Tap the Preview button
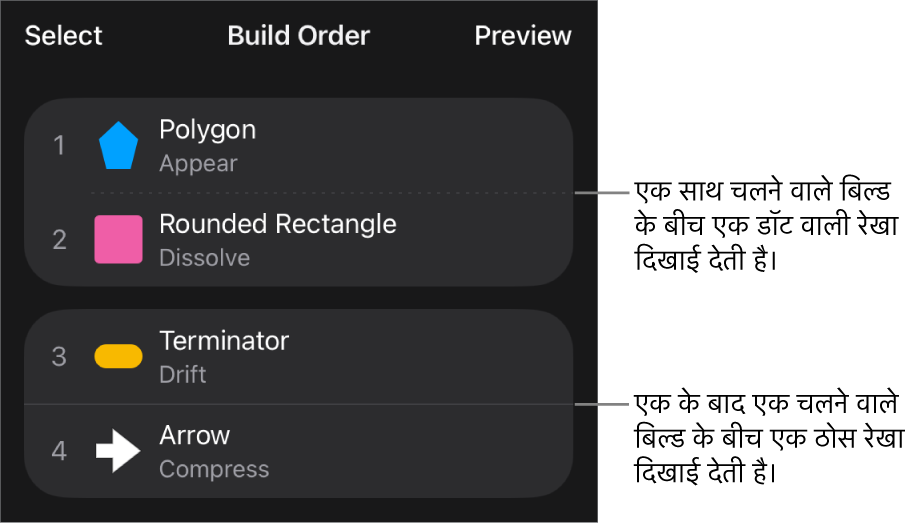Screen dimensions: 918x523 click(522, 36)
